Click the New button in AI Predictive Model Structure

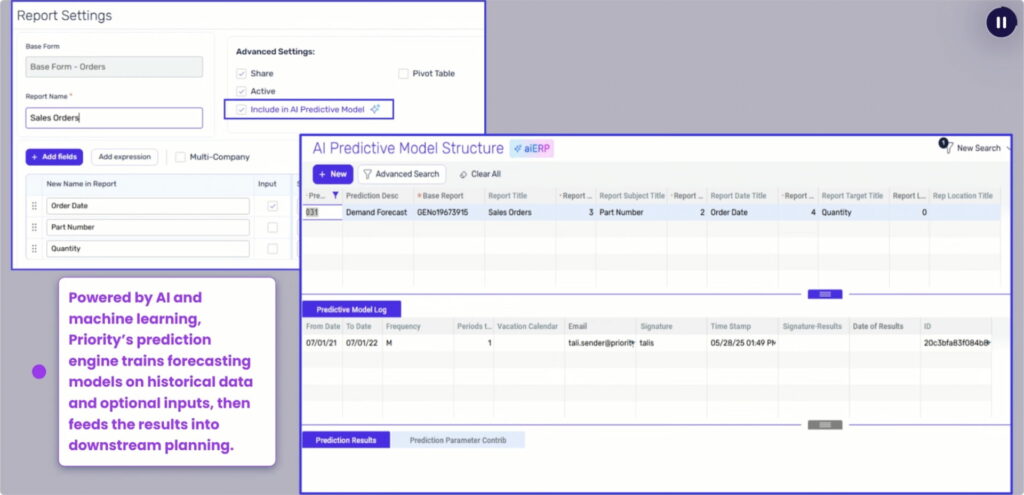333,174
